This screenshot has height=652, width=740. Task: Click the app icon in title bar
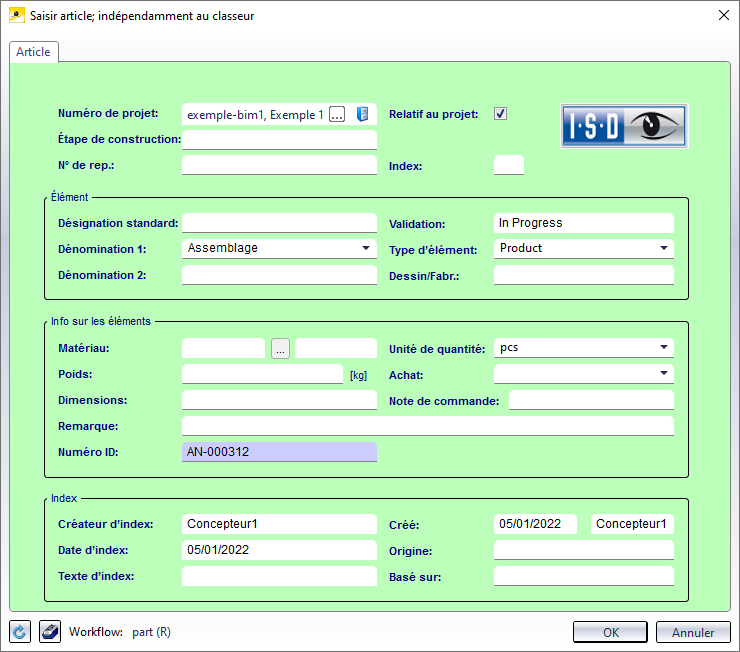pyautogui.click(x=17, y=15)
